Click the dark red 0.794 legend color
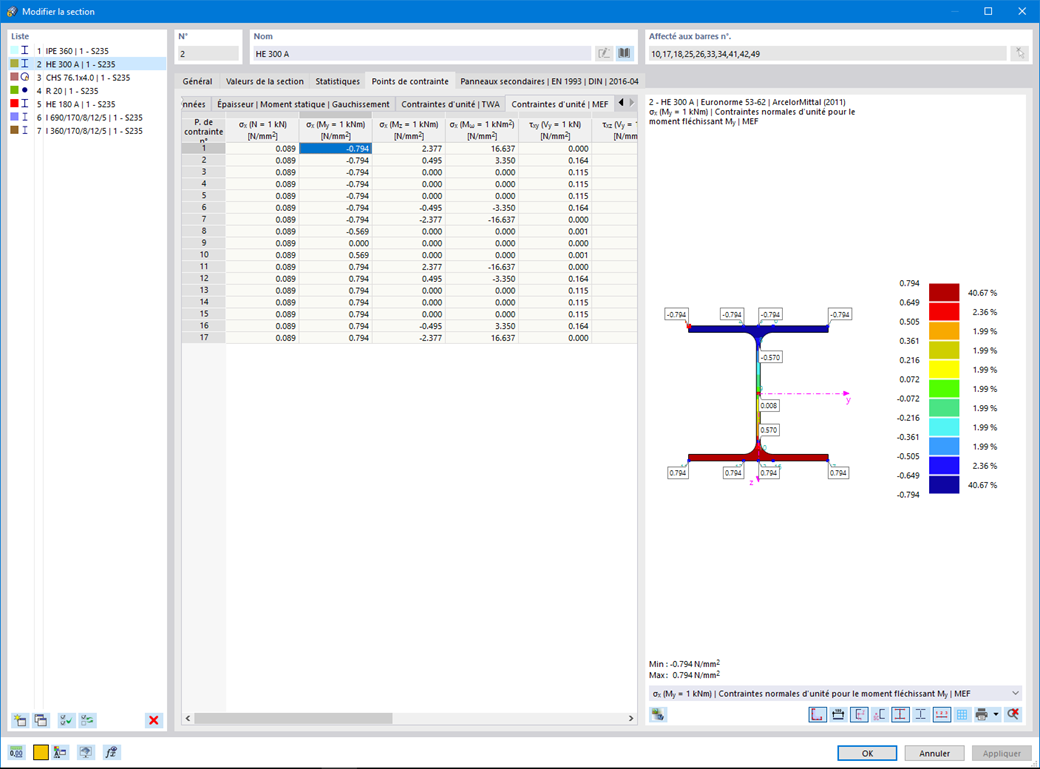 pos(944,293)
